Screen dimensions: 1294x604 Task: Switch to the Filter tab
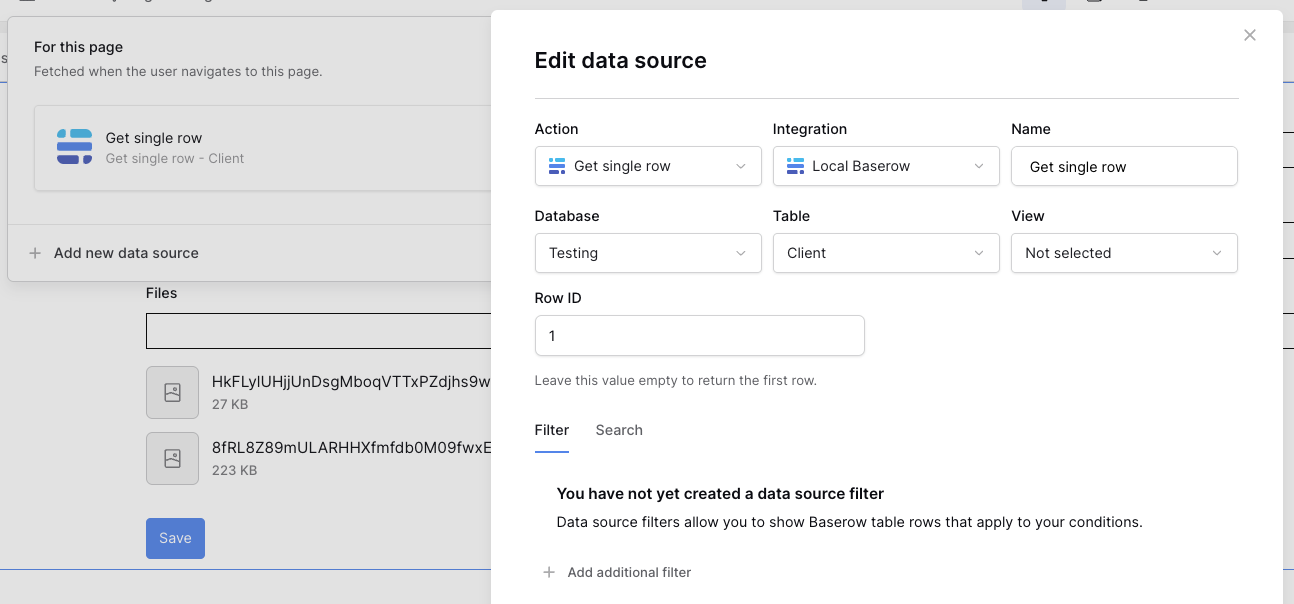point(551,430)
